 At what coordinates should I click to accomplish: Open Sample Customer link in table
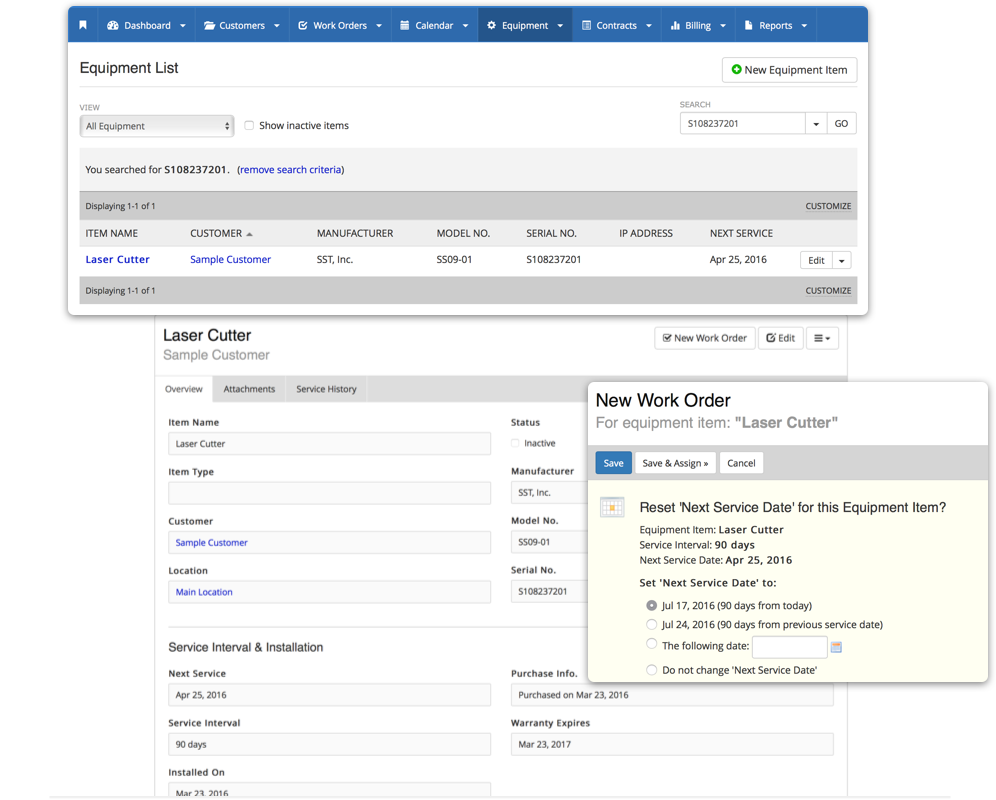[x=231, y=259]
